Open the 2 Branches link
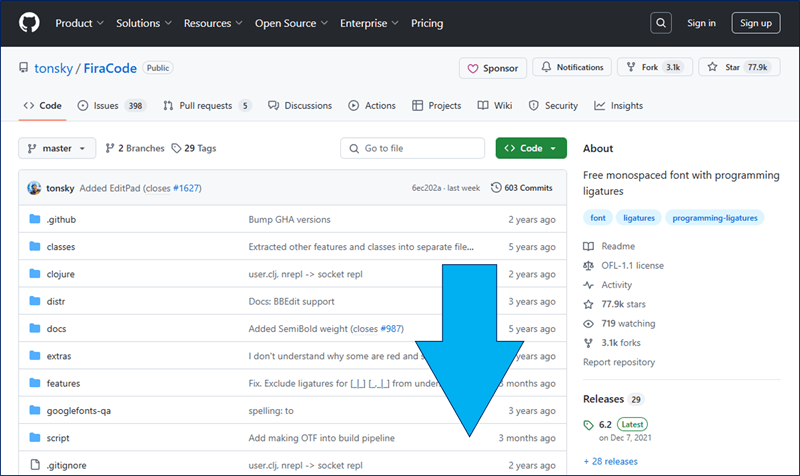Image resolution: width=800 pixels, height=476 pixels. 135,148
